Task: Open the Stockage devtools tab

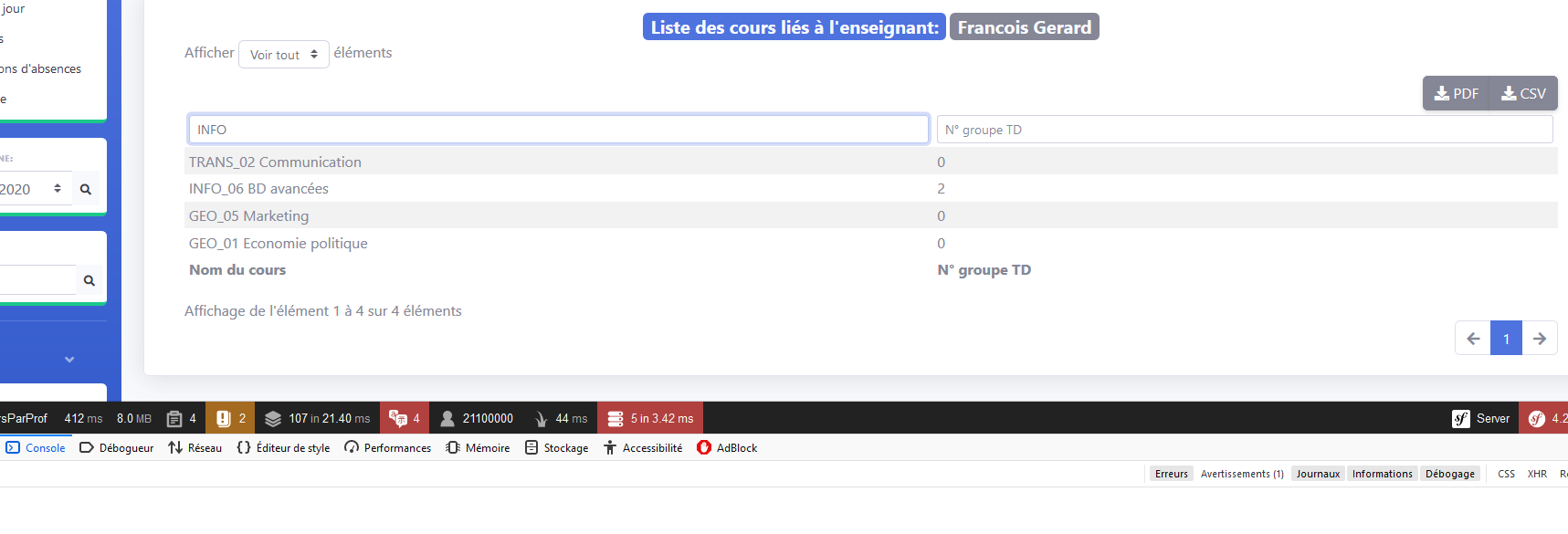Action: pos(556,448)
